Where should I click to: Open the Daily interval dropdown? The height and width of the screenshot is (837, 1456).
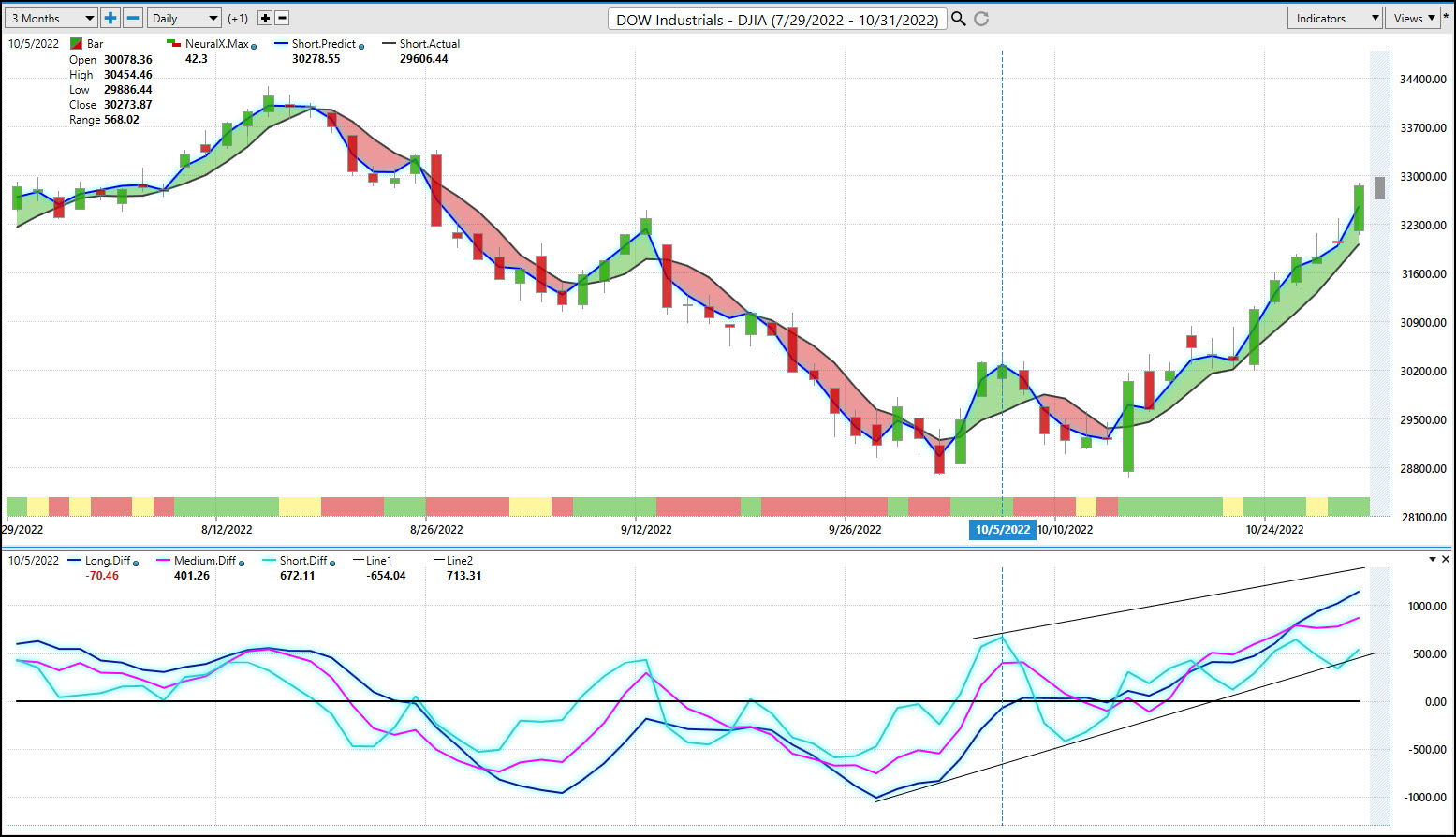point(184,18)
